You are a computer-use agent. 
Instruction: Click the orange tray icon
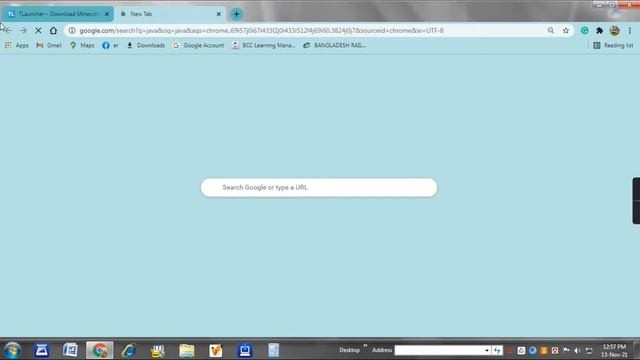point(544,350)
